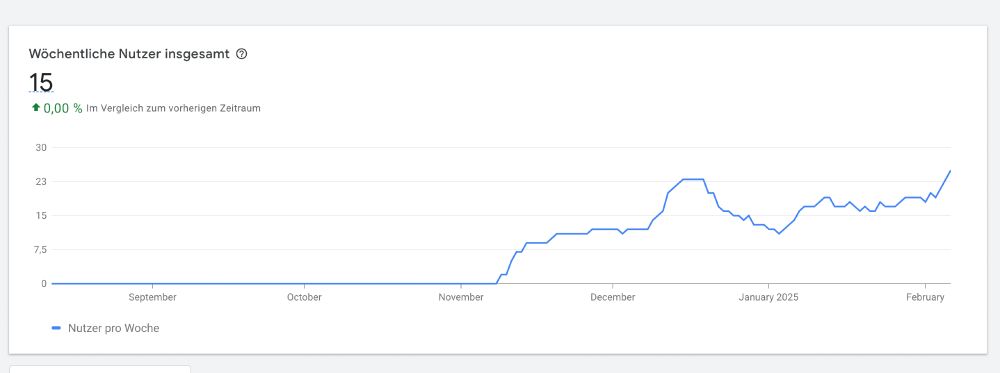The image size is (1000, 373).
Task: Select the February label on the time axis
Action: pyautogui.click(x=925, y=297)
